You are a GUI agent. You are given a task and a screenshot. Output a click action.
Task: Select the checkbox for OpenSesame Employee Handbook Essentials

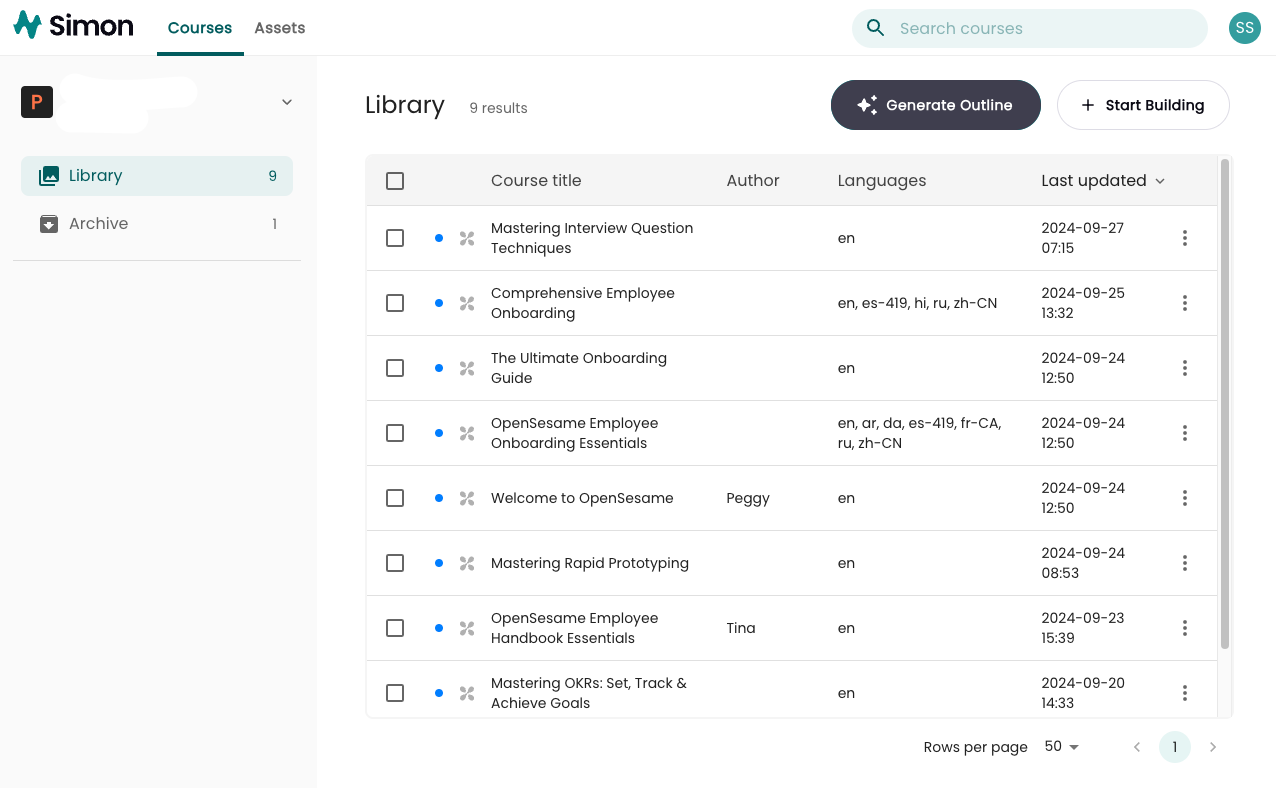(394, 628)
